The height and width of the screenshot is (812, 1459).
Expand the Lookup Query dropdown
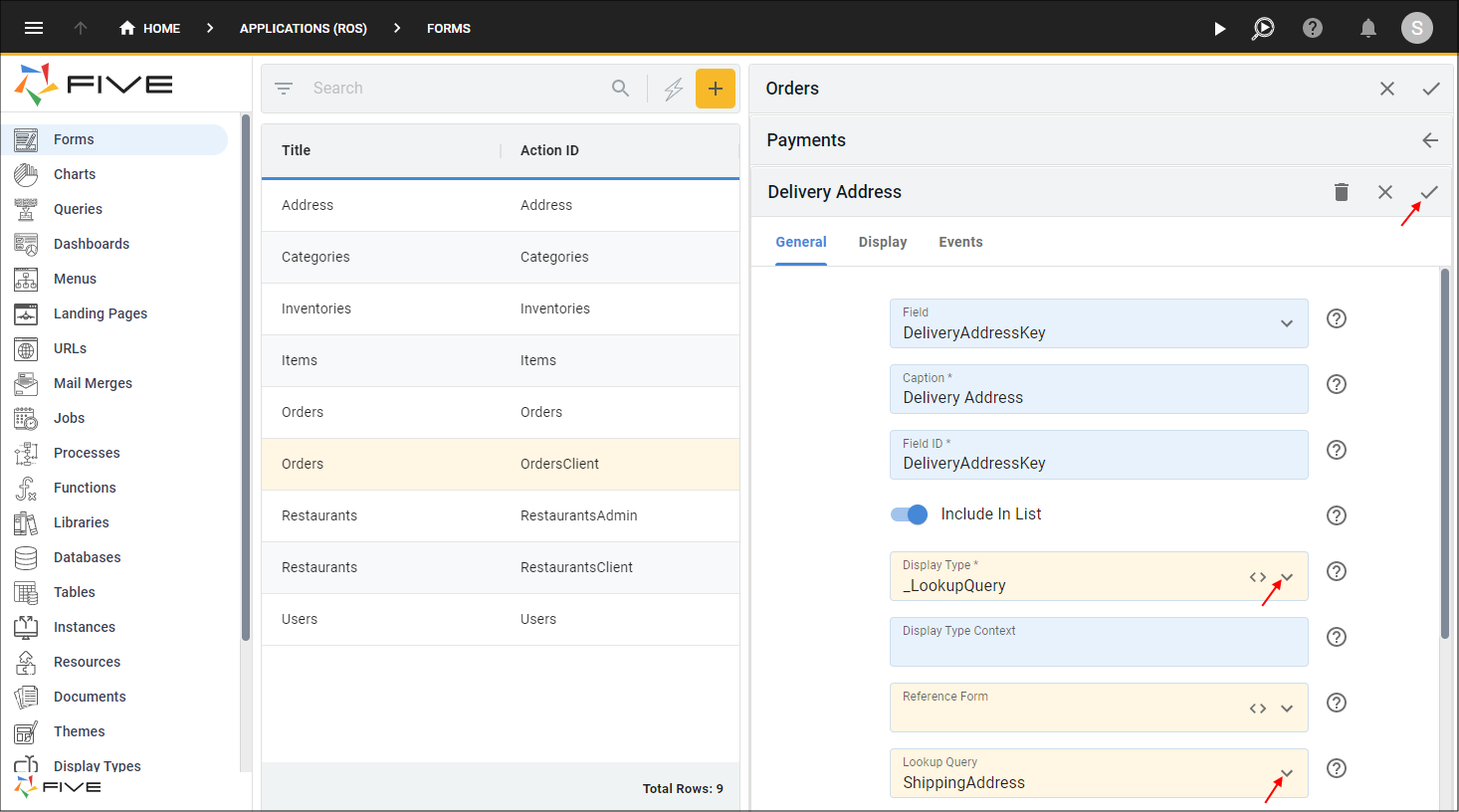pyautogui.click(x=1287, y=773)
